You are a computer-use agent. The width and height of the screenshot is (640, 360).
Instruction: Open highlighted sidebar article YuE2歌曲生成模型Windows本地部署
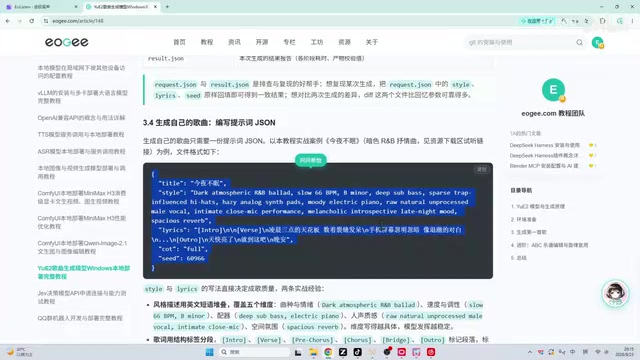[x=84, y=272]
